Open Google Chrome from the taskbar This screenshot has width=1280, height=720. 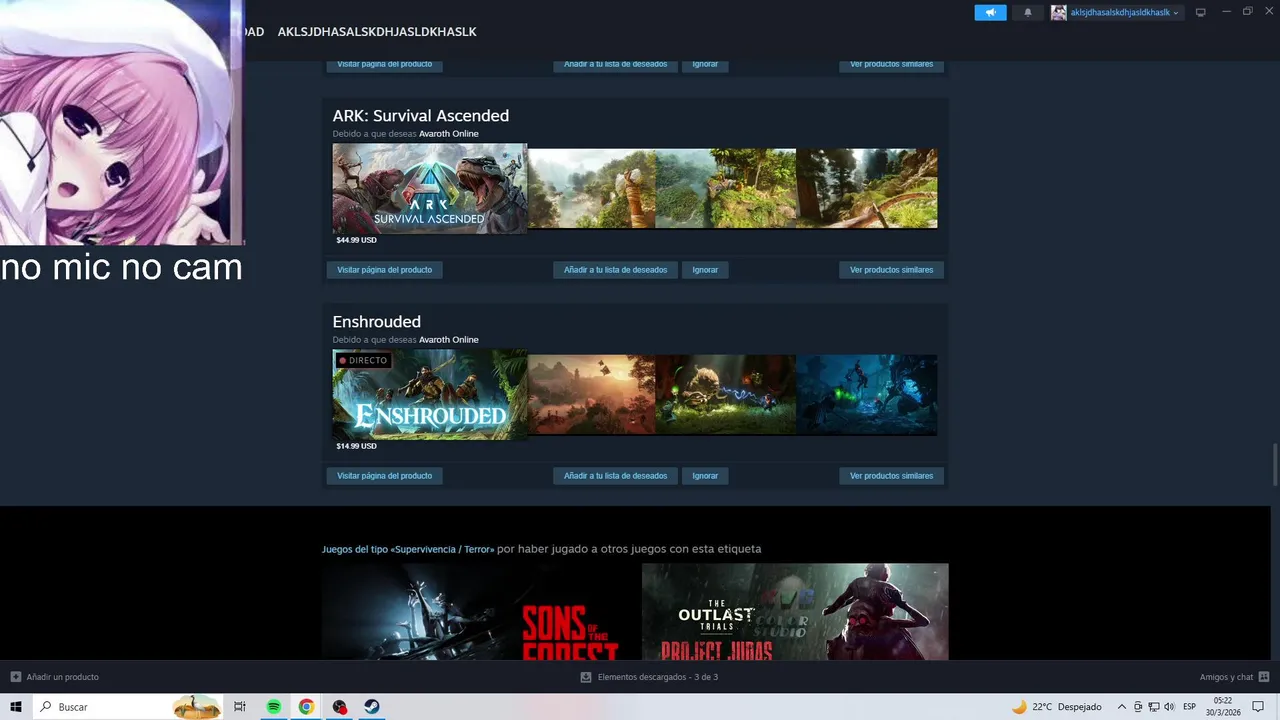coord(306,707)
